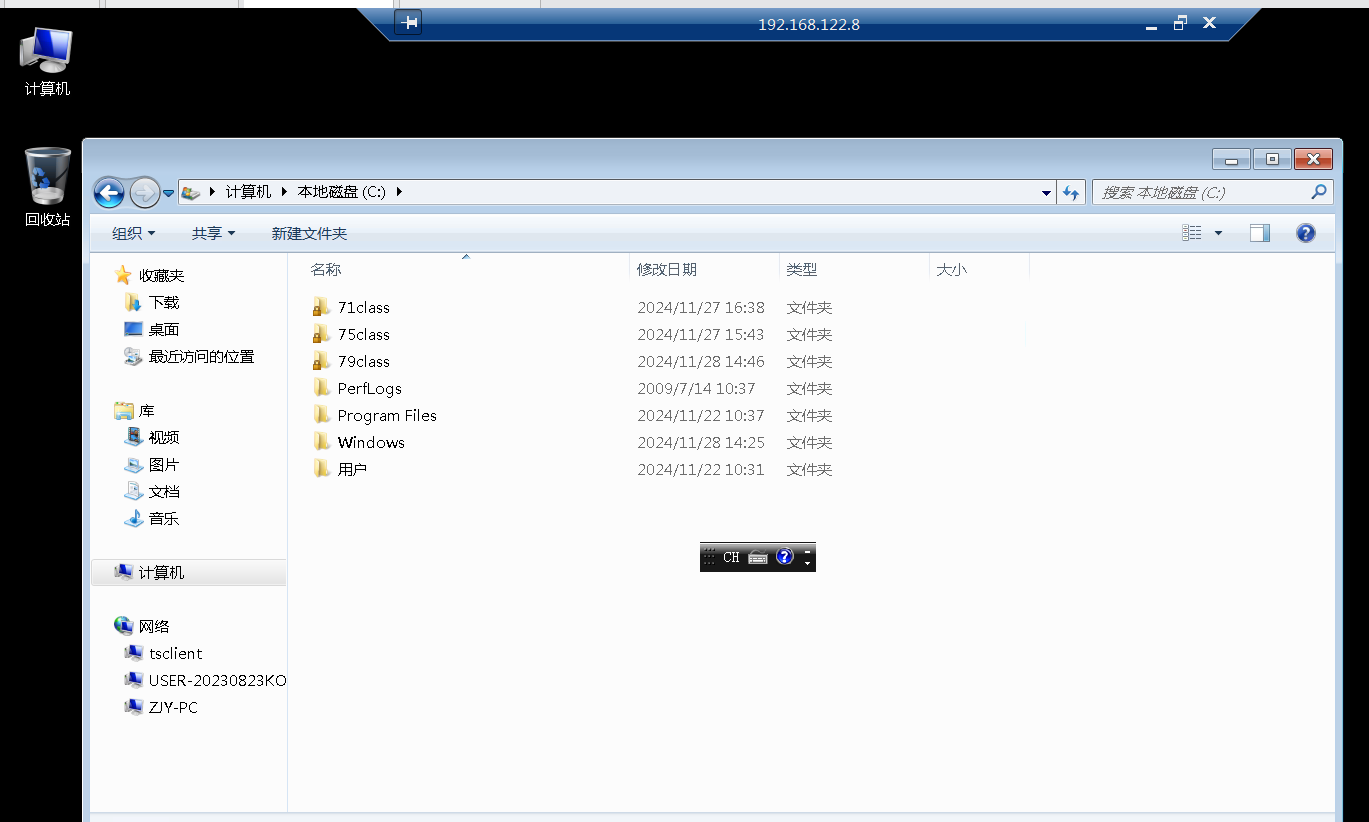Expand the arrow after 计算机 in breadcrumb
The image size is (1369, 822).
click(284, 192)
